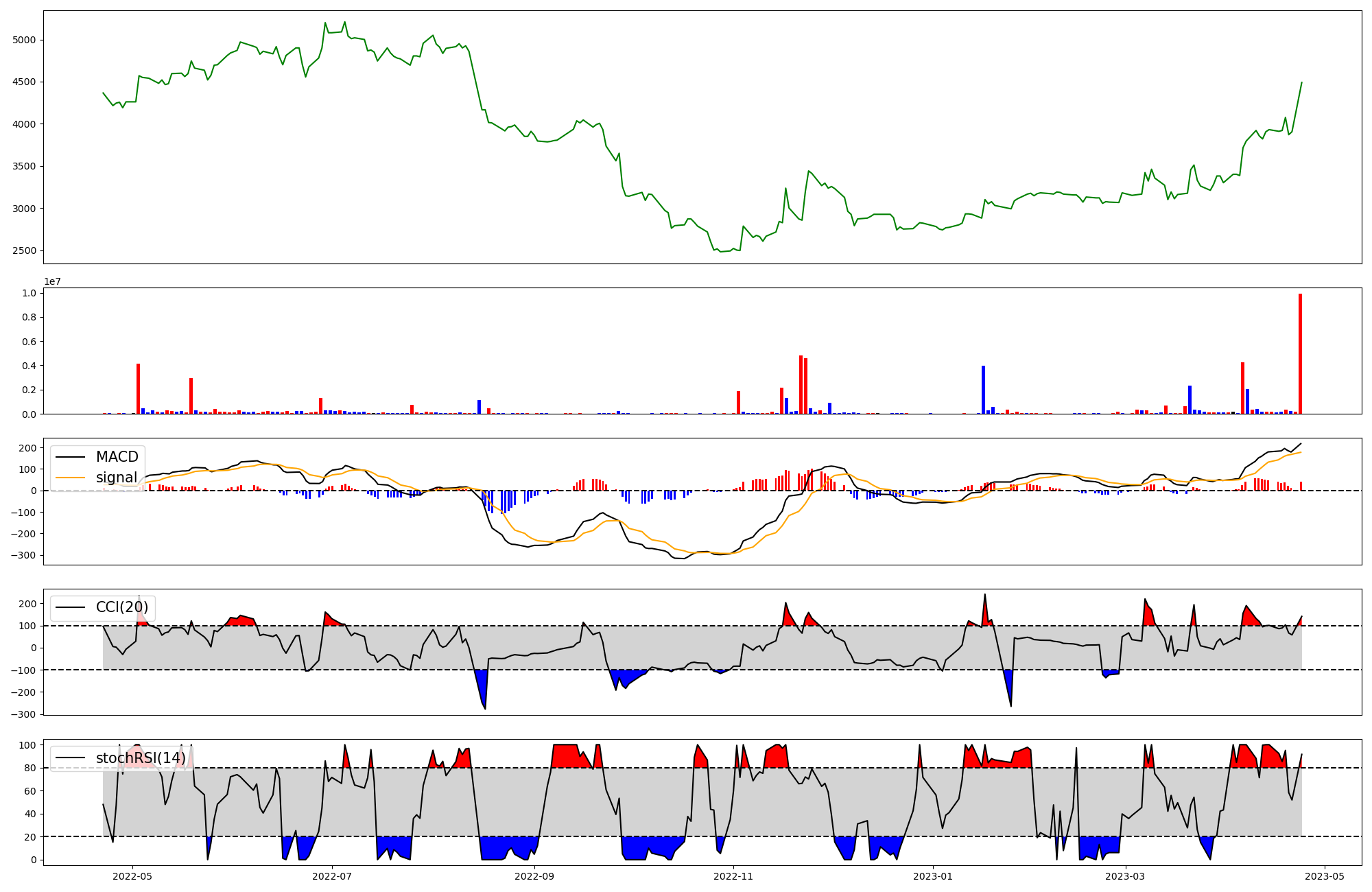The width and height of the screenshot is (1372, 892).
Task: Click the 2022-05 date axis label
Action: [132, 876]
